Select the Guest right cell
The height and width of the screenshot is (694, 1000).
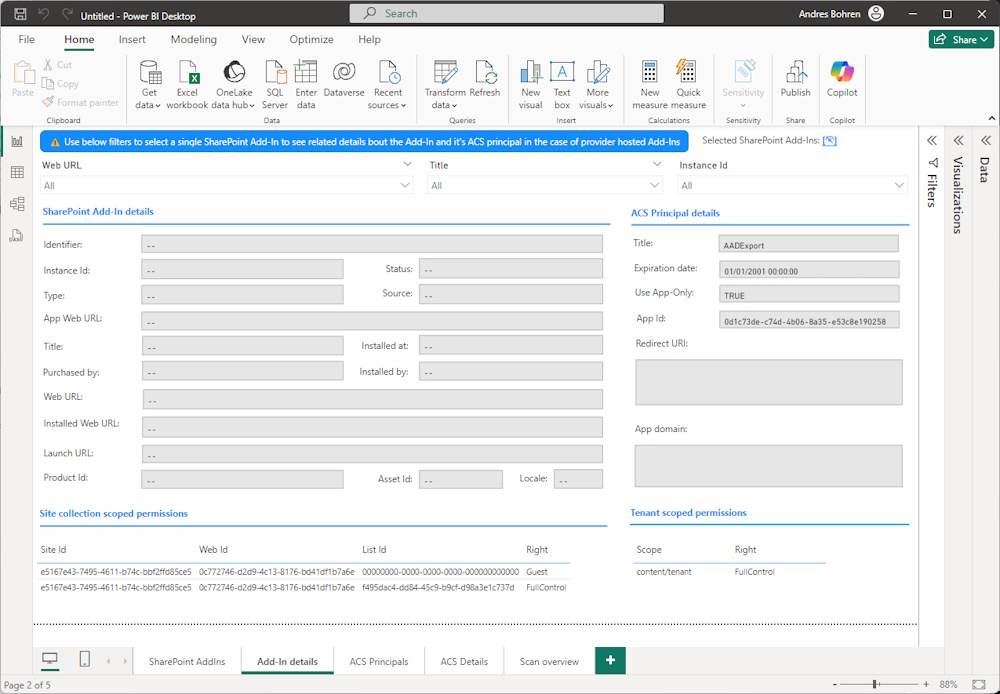[x=537, y=572]
